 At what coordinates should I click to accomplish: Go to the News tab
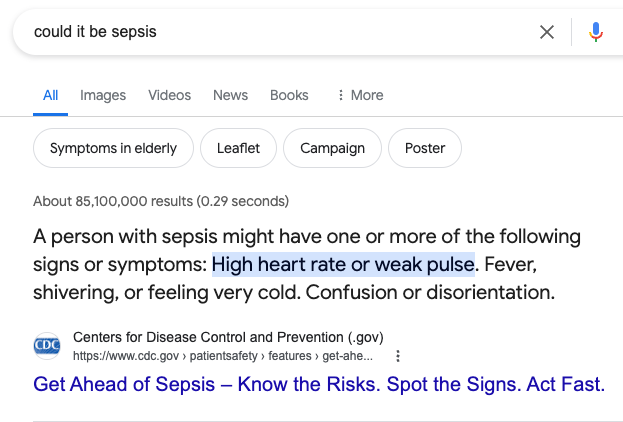tap(230, 95)
